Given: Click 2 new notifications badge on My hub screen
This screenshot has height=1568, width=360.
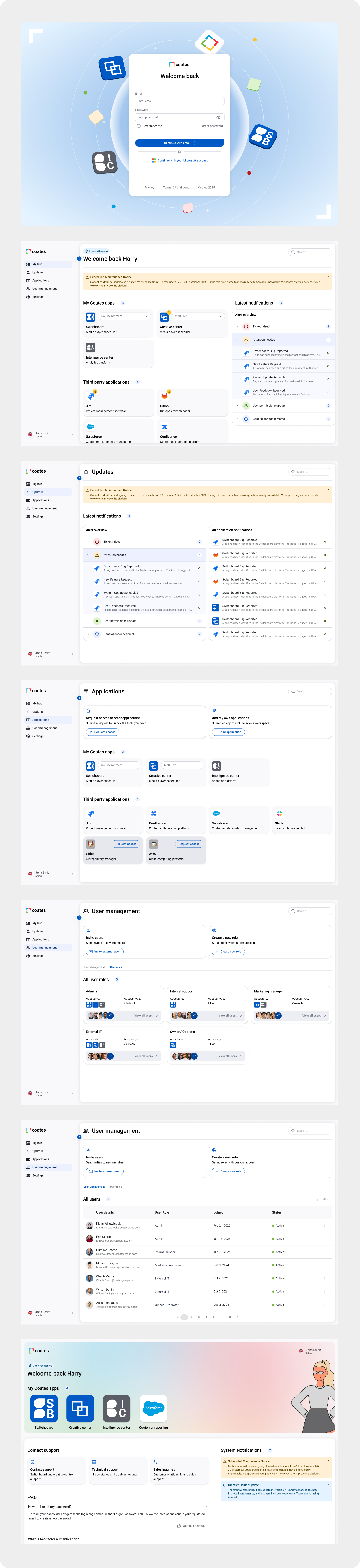Looking at the screenshot, I should (x=96, y=251).
